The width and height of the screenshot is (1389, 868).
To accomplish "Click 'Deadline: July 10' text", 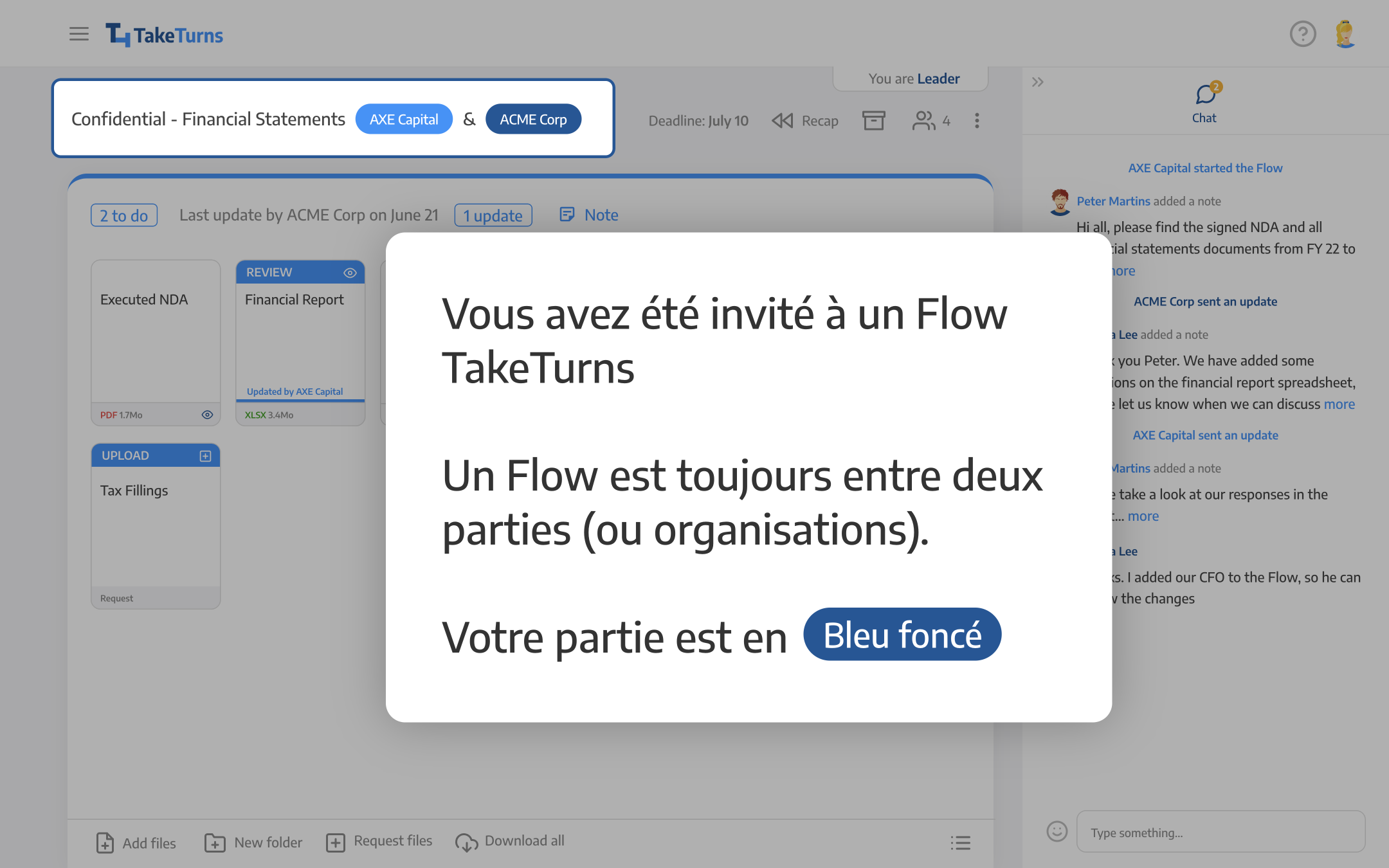I will (x=698, y=121).
